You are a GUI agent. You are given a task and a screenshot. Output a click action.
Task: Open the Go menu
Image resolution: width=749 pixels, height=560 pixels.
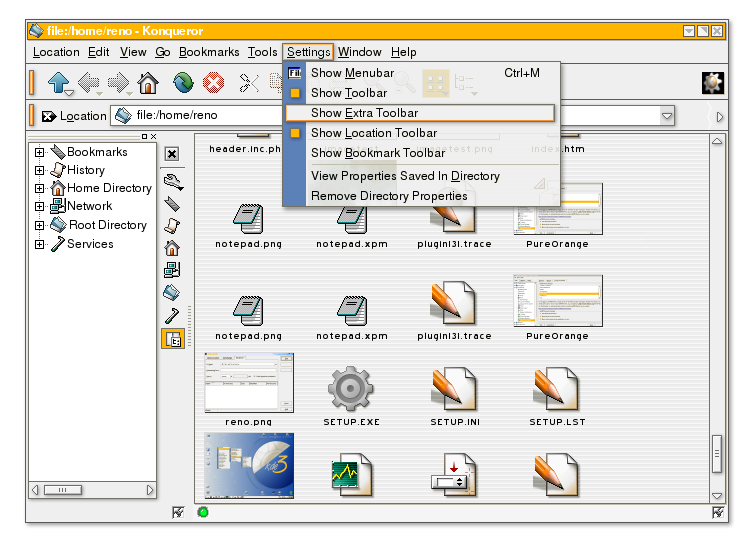[162, 52]
